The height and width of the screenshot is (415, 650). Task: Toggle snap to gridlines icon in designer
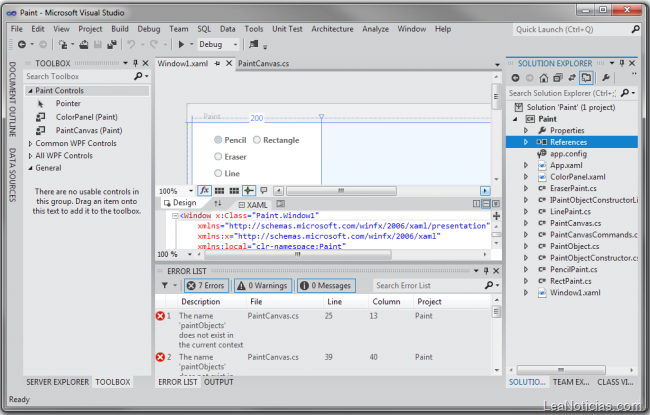coord(234,191)
